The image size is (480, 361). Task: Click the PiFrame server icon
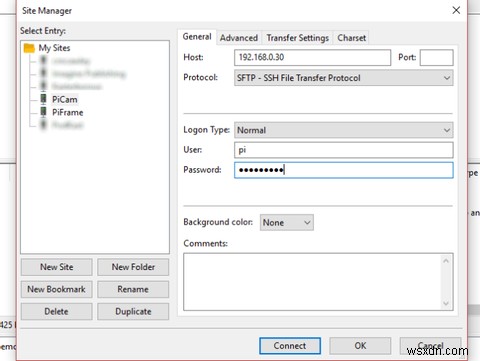[x=43, y=112]
